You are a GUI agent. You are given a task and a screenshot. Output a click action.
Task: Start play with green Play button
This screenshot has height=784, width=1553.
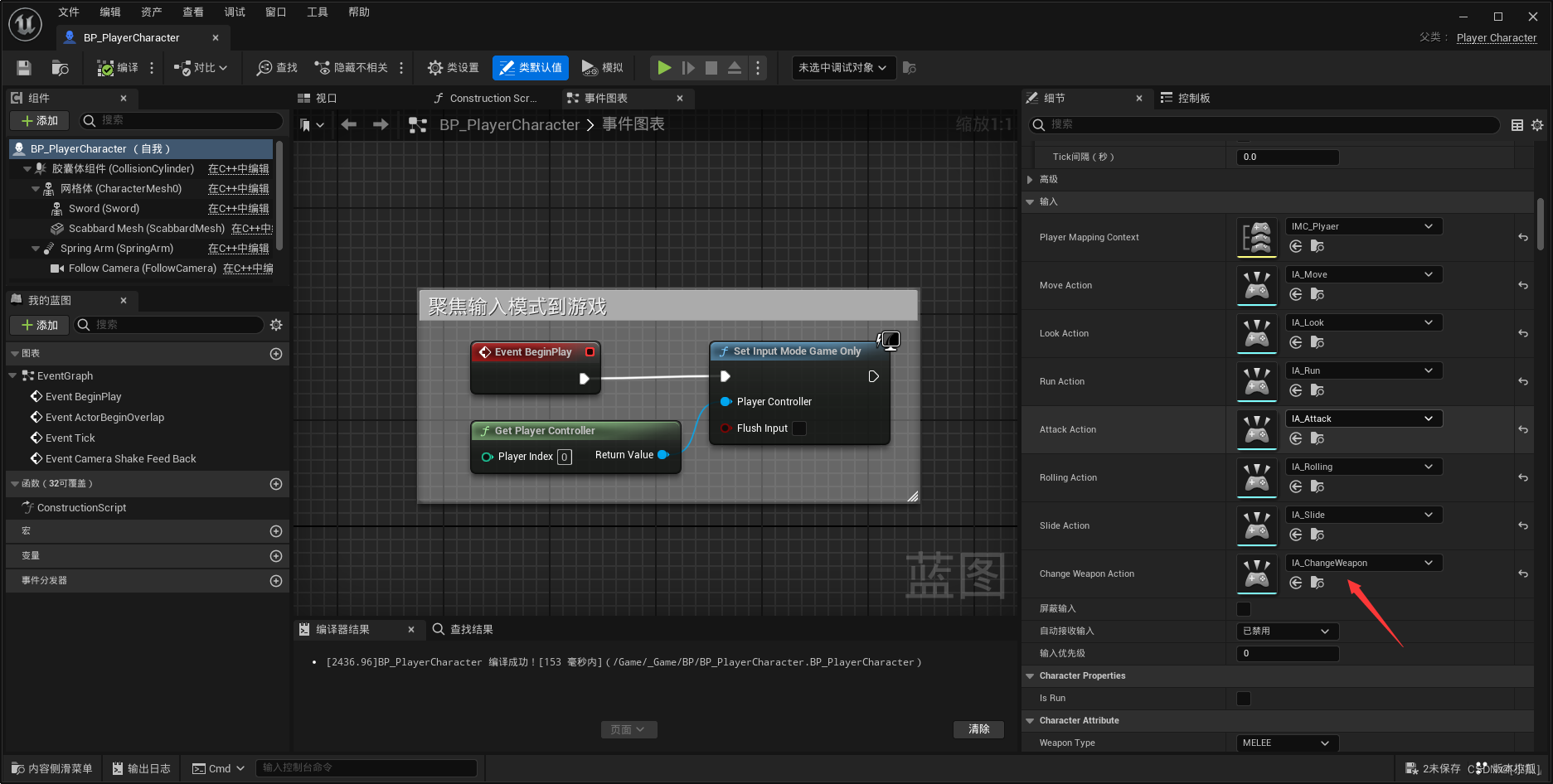664,68
